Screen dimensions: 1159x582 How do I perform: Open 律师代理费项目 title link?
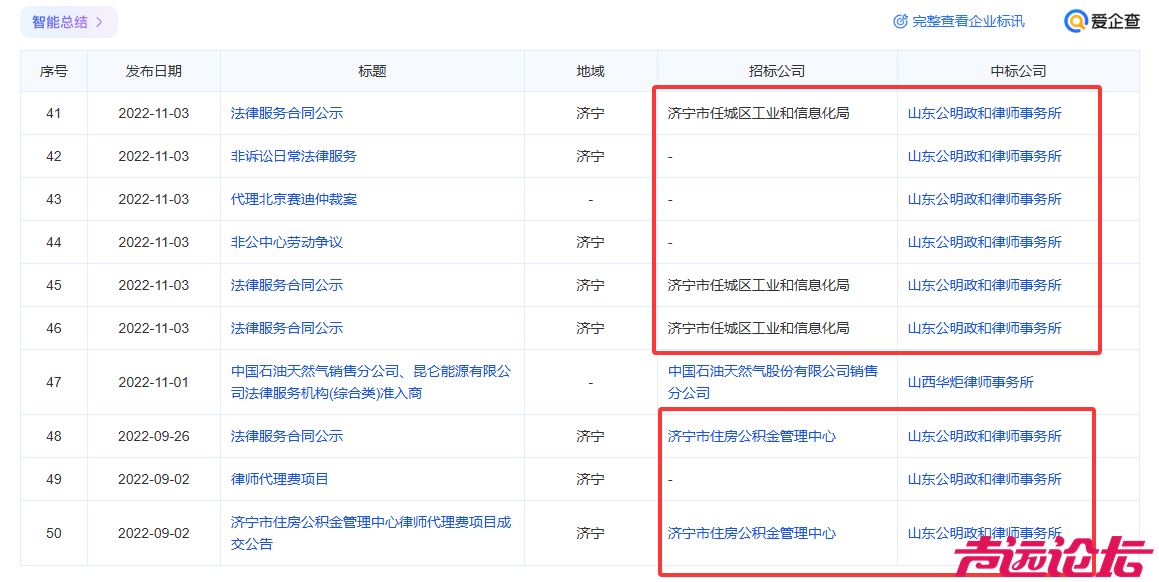tap(279, 479)
